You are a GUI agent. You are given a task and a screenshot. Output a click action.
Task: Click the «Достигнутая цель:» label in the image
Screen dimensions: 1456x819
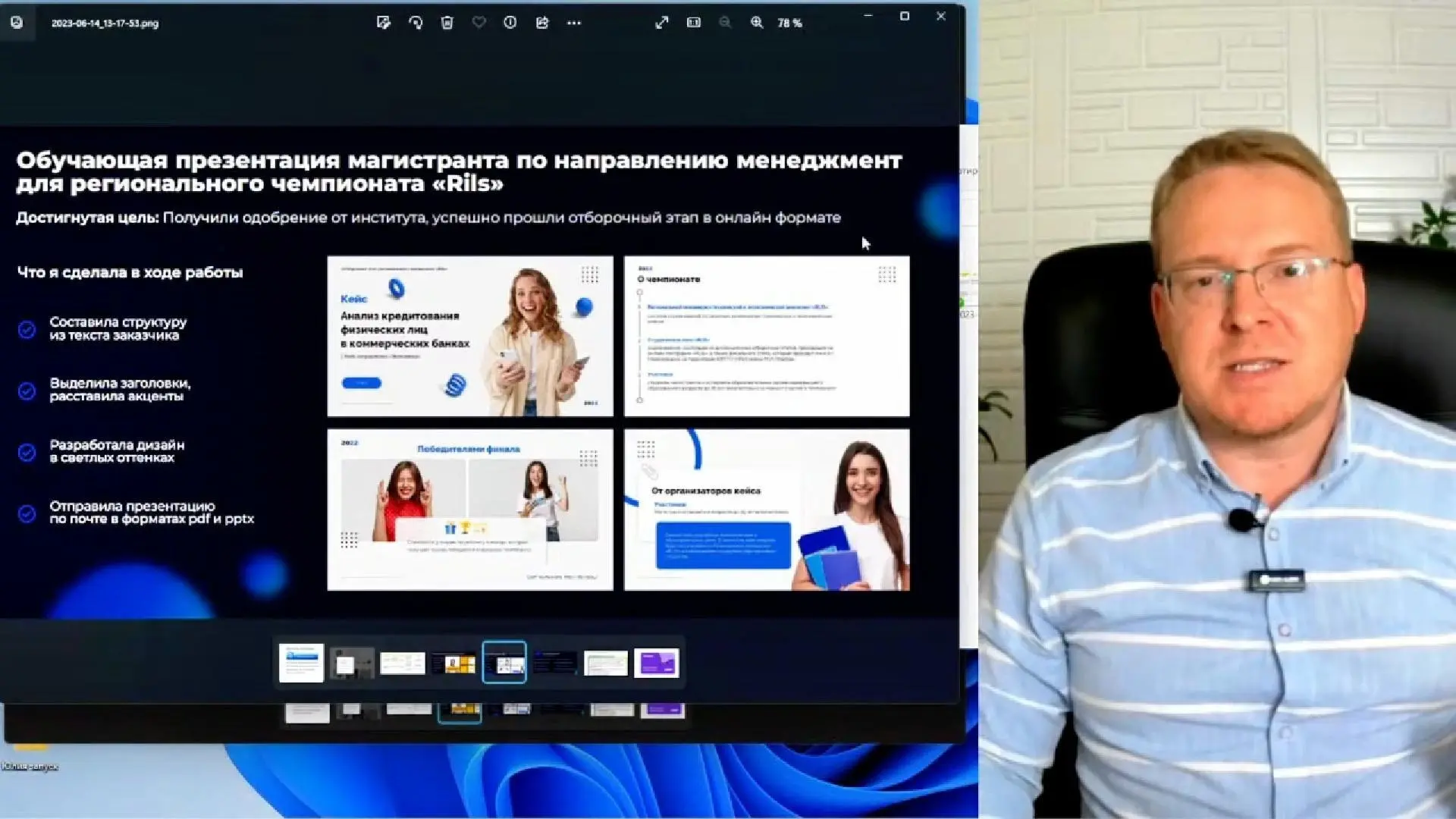tap(87, 218)
